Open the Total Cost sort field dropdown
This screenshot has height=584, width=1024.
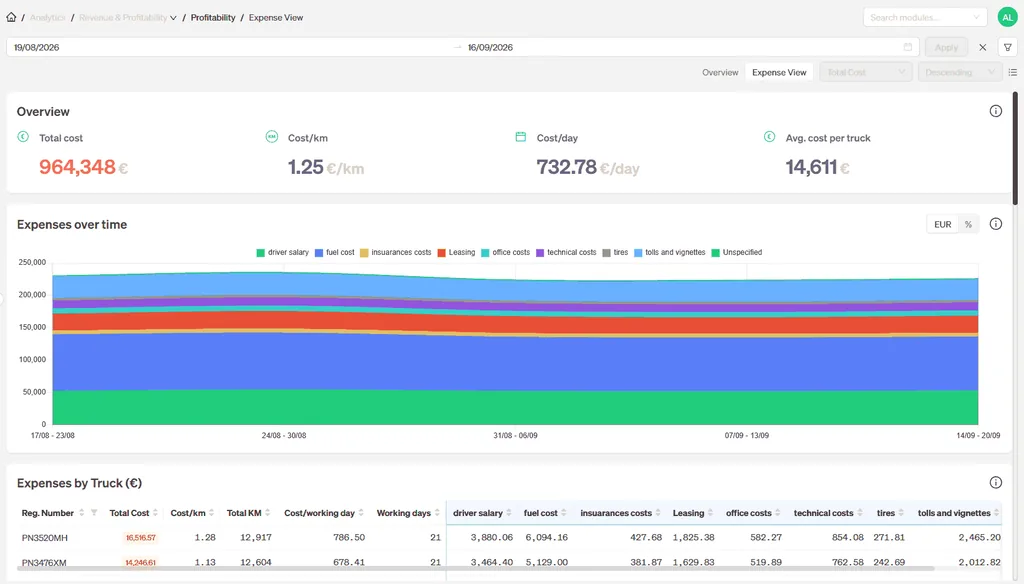pos(865,73)
